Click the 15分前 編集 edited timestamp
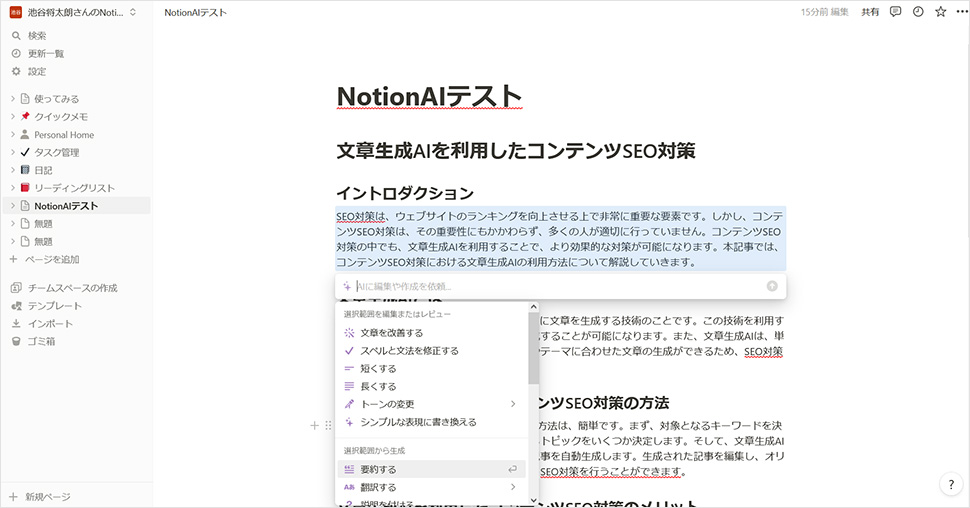The width and height of the screenshot is (970, 508). (825, 12)
